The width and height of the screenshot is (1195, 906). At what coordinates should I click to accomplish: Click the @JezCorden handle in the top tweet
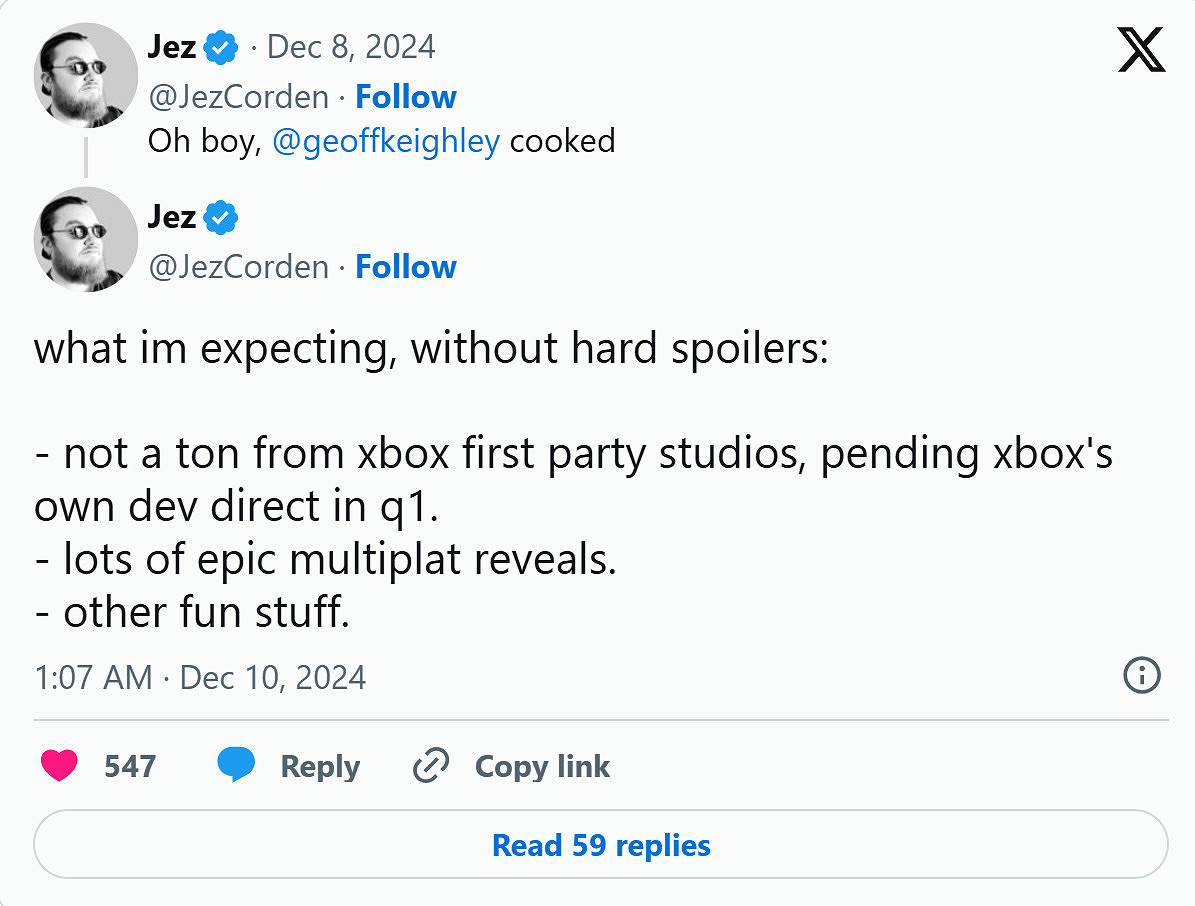(x=237, y=96)
